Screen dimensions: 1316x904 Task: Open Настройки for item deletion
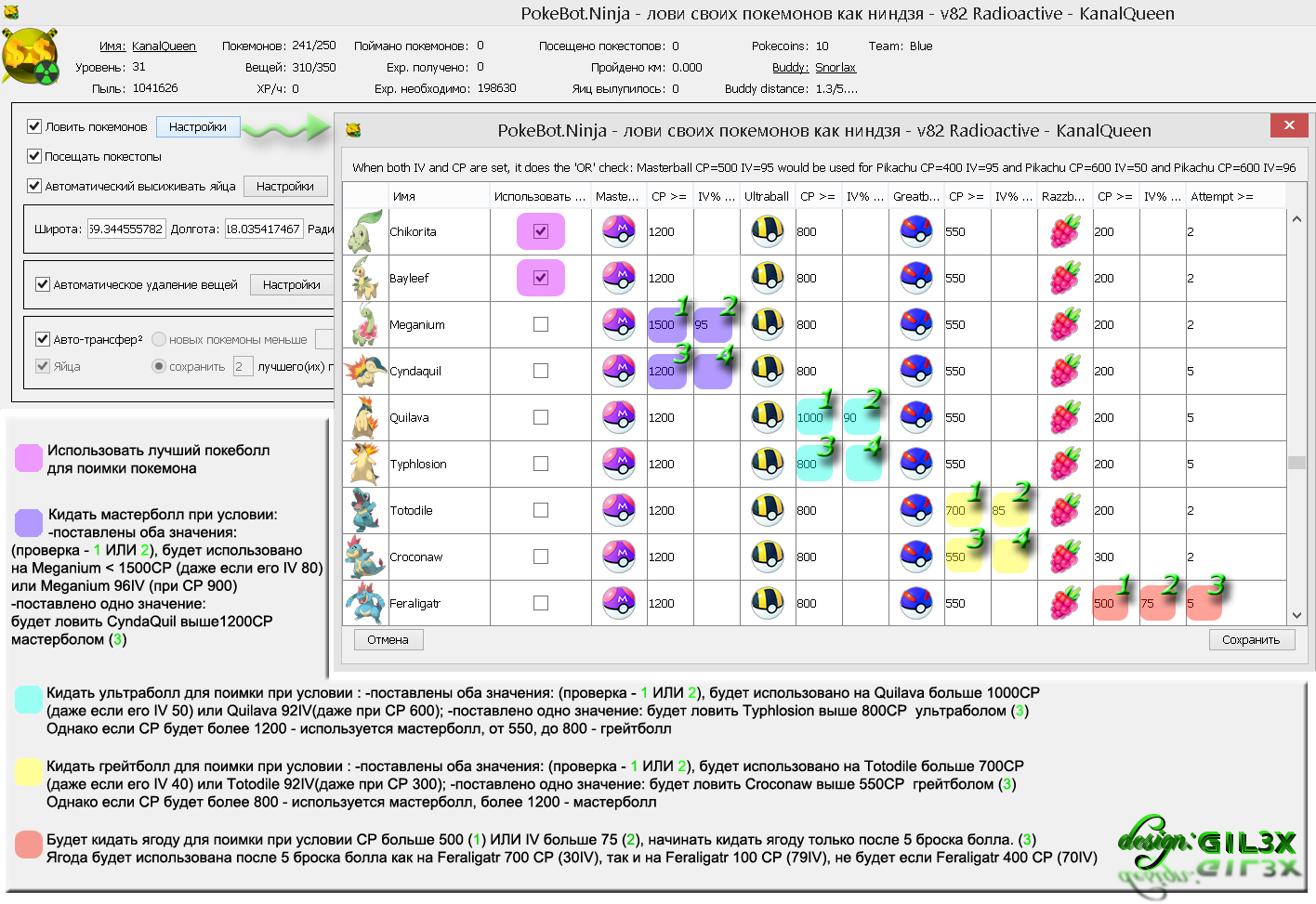[292, 284]
